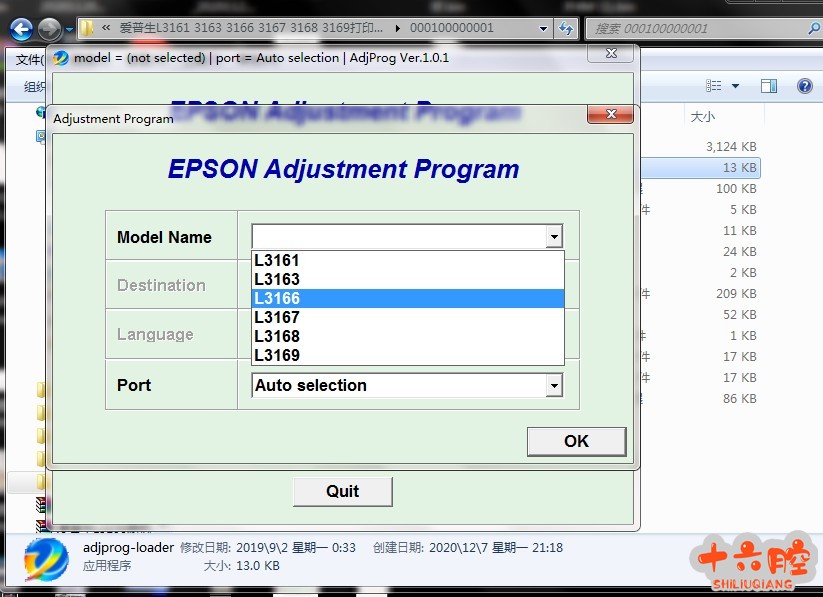The image size is (823, 597).
Task: Click the Explorer back navigation arrow
Action: (21, 29)
